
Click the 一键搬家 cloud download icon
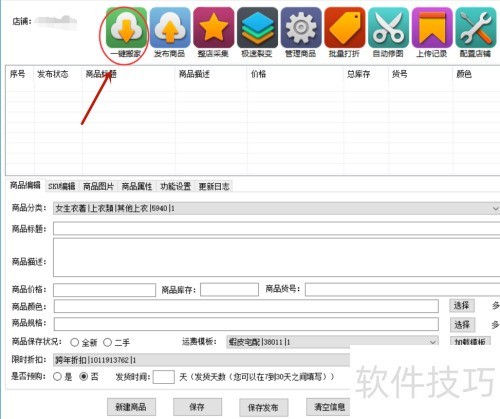point(126,28)
